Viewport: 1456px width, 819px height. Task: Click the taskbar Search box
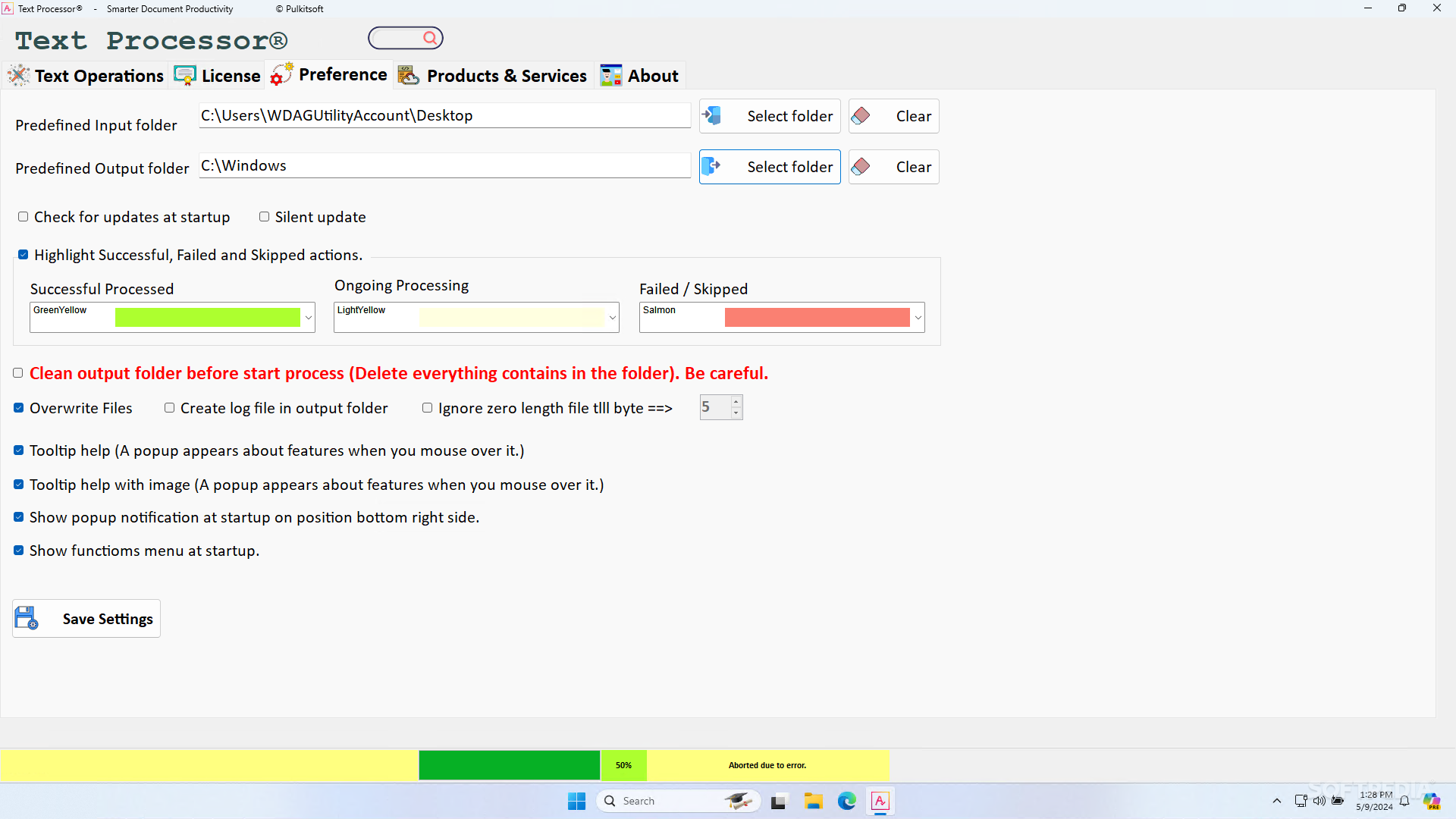pyautogui.click(x=678, y=801)
